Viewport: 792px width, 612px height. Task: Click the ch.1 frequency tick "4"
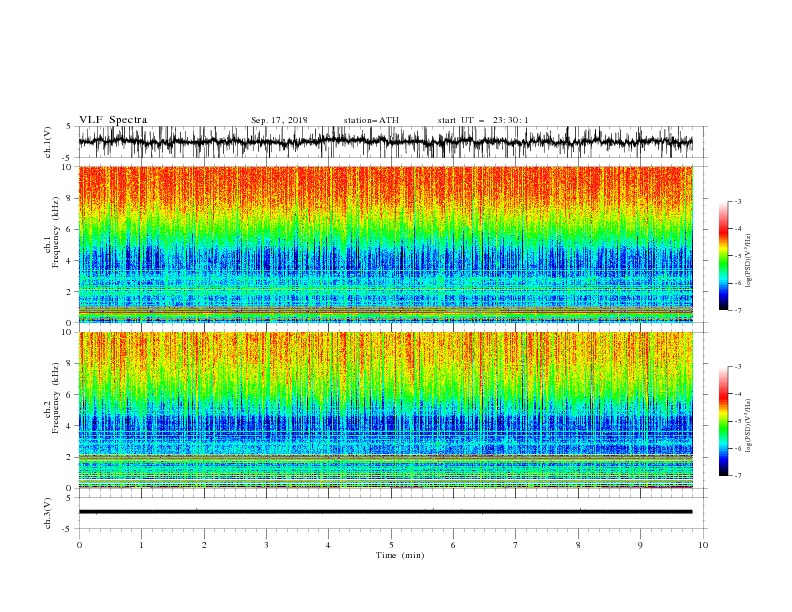pos(71,261)
